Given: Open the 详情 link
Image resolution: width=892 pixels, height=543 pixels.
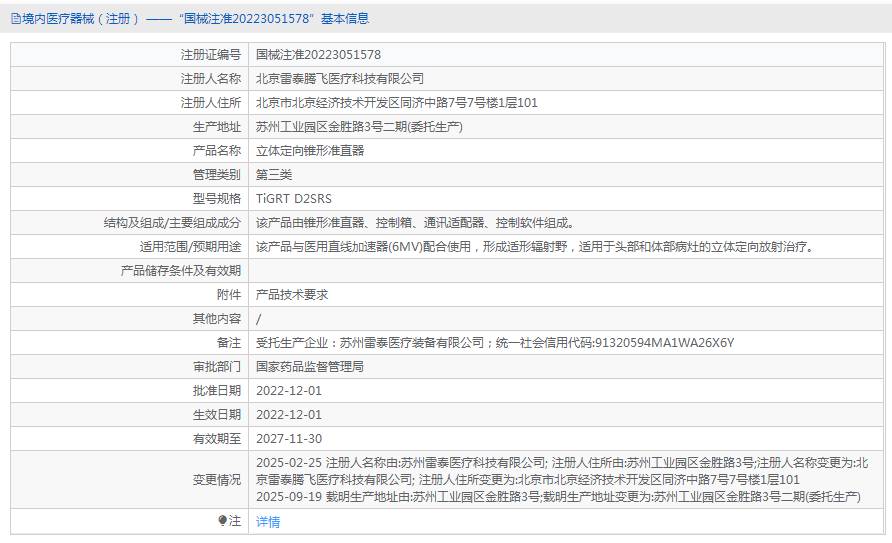Looking at the screenshot, I should [x=268, y=521].
